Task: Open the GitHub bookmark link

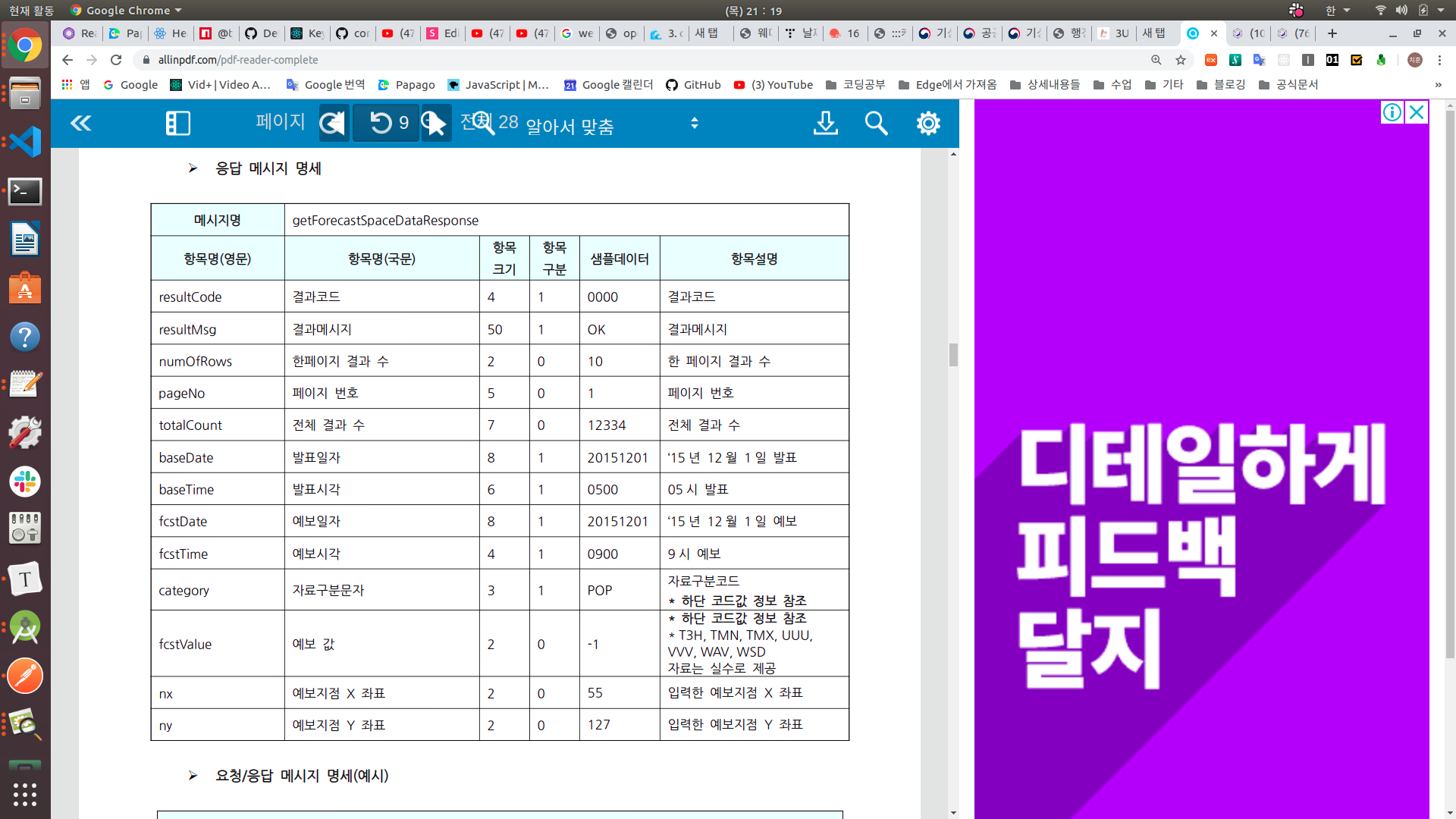Action: coord(693,85)
